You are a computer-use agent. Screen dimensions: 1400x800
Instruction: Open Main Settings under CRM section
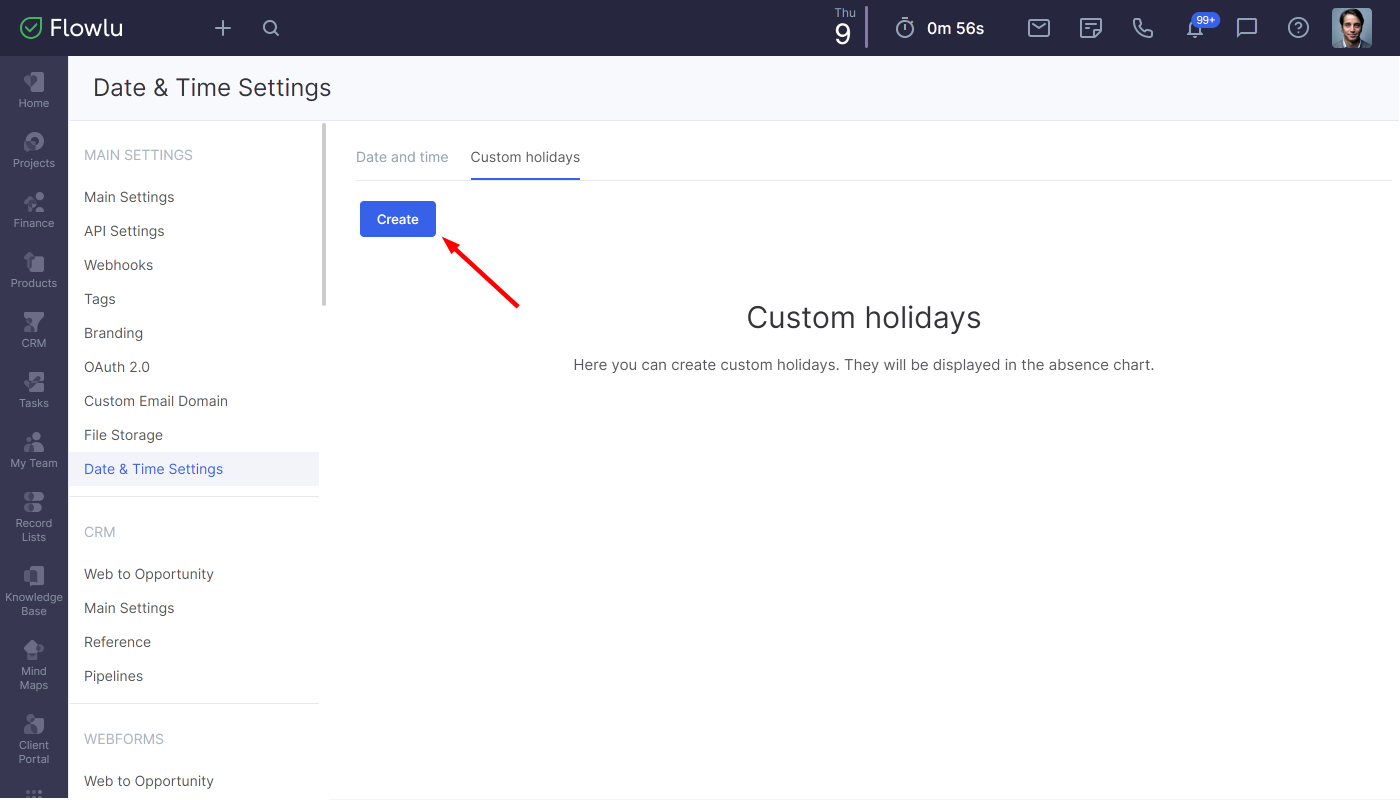pos(129,608)
